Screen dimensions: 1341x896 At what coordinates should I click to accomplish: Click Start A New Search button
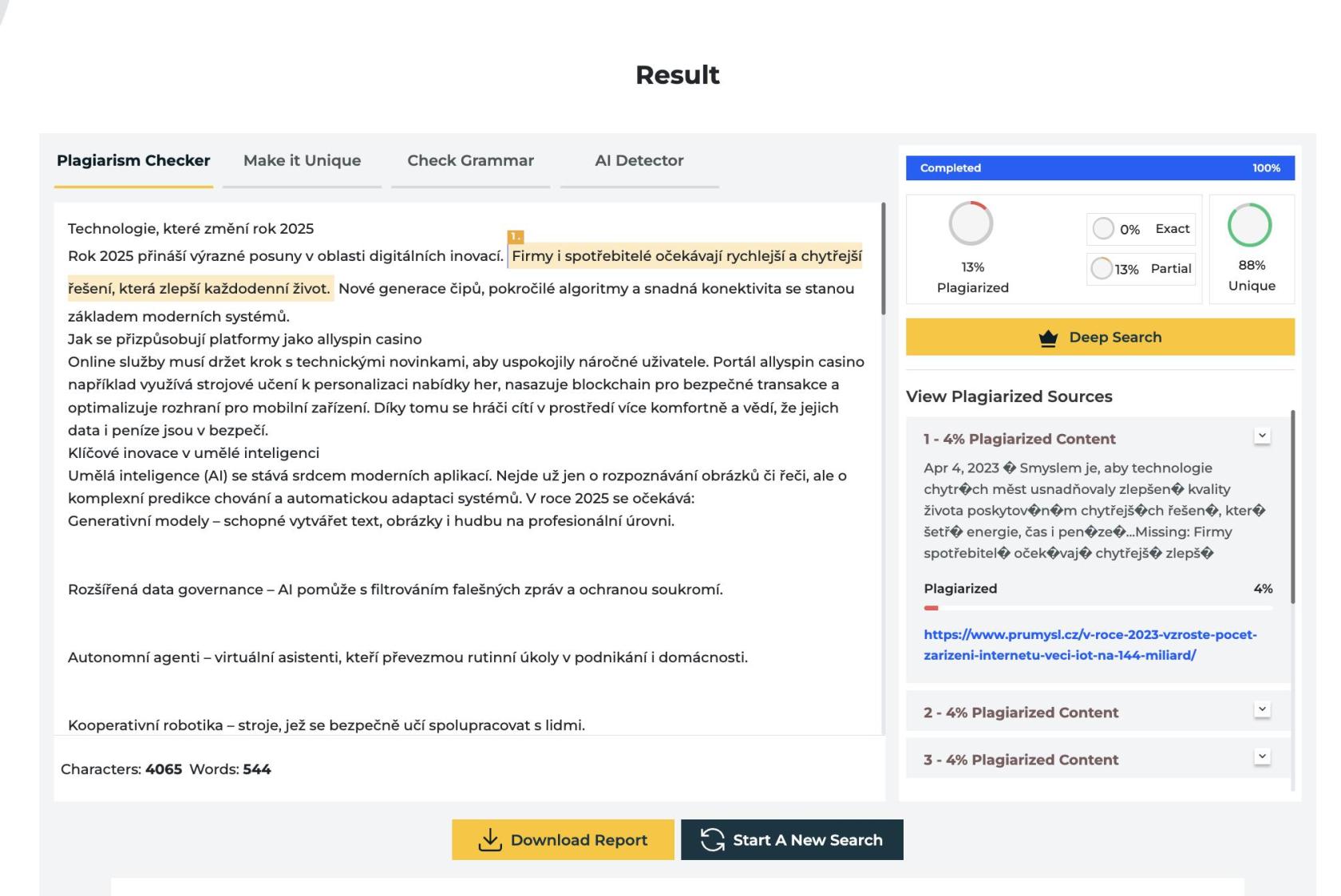792,839
